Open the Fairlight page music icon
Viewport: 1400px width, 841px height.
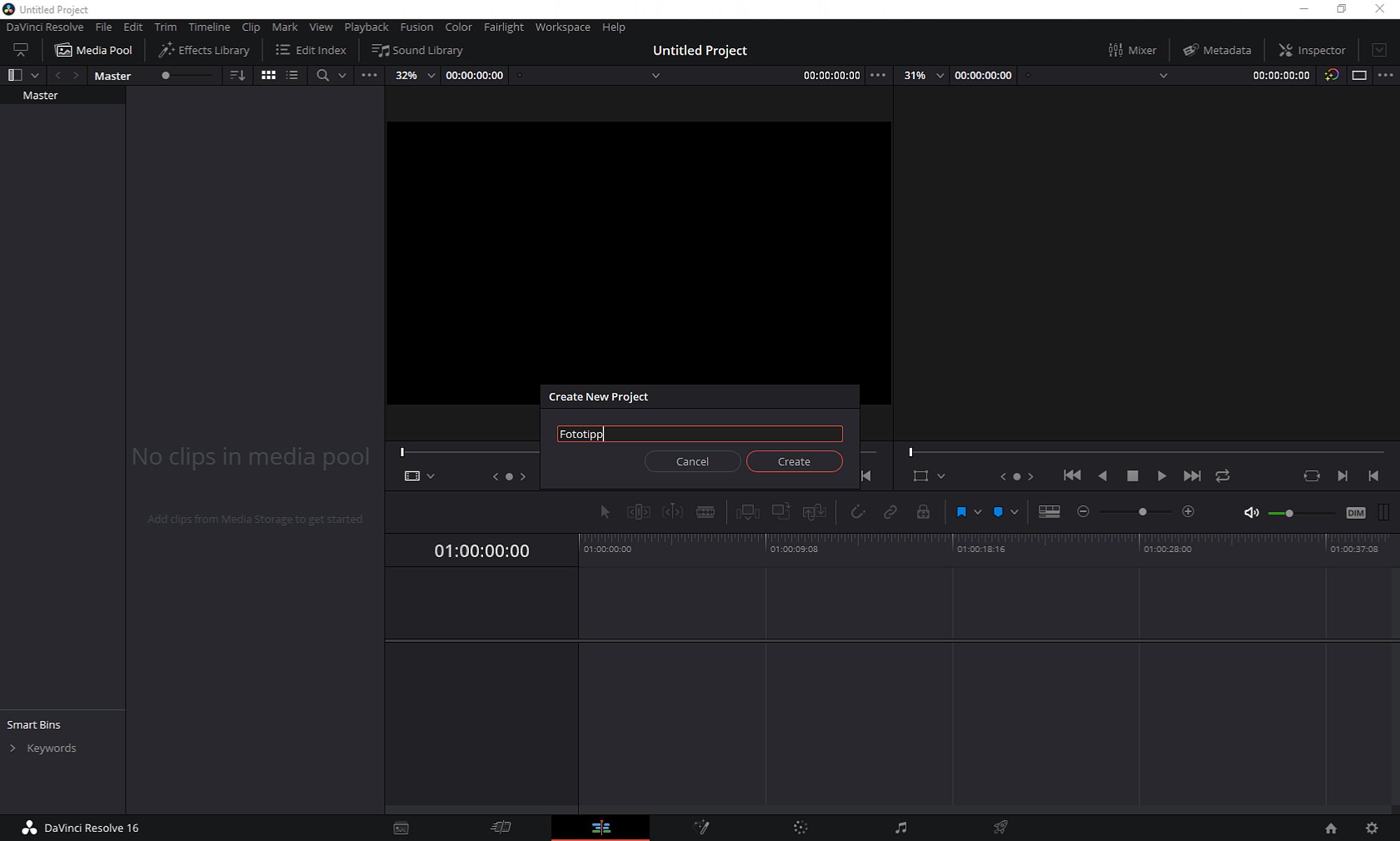click(901, 828)
